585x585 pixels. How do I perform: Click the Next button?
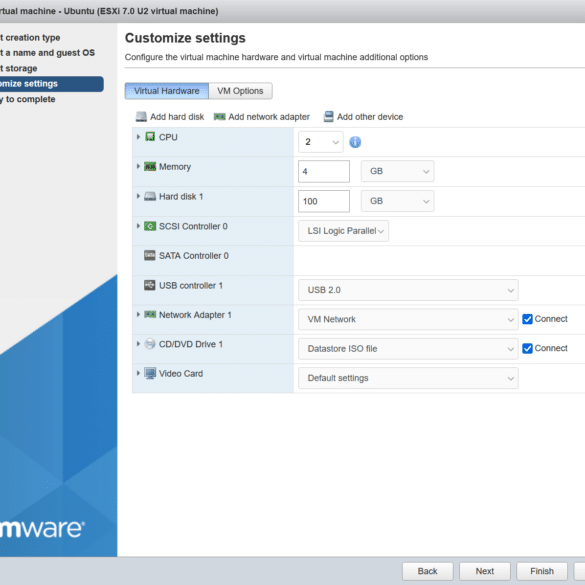[485, 571]
